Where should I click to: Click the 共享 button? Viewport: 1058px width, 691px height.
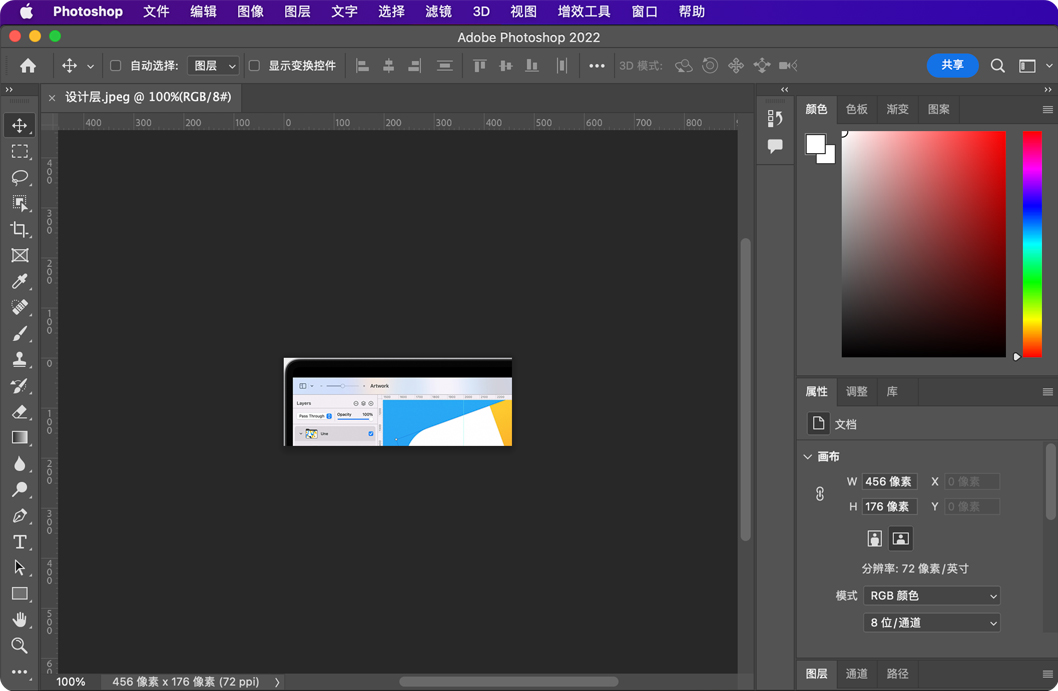pos(952,65)
